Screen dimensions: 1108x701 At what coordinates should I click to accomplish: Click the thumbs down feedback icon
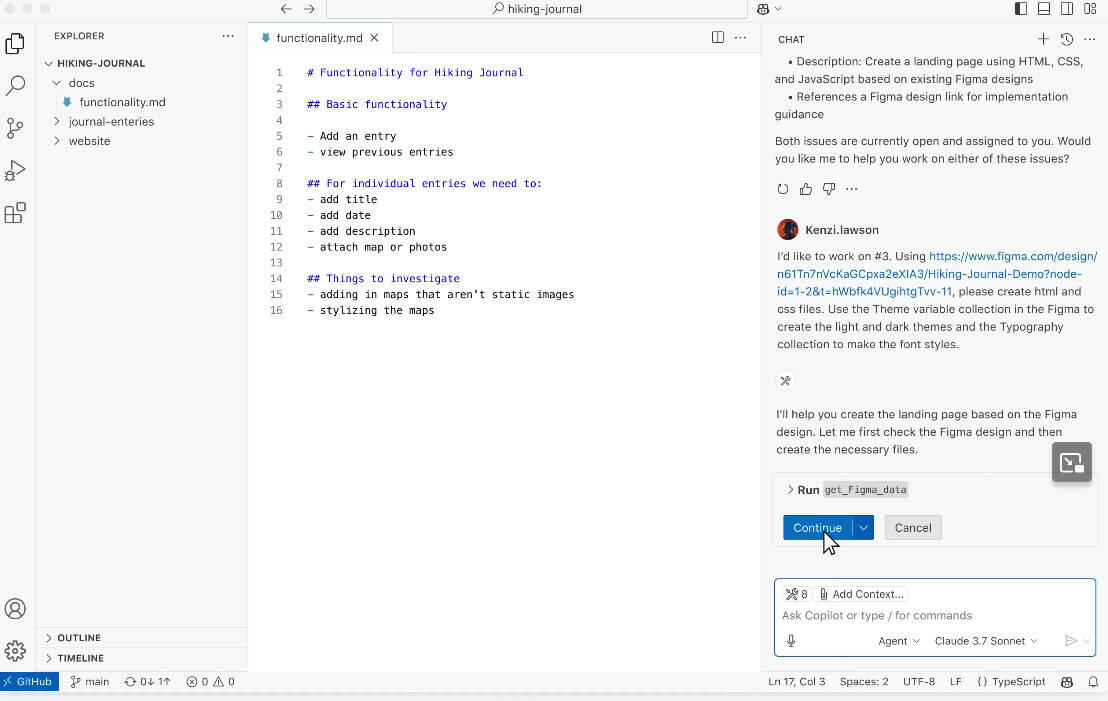[x=828, y=189]
